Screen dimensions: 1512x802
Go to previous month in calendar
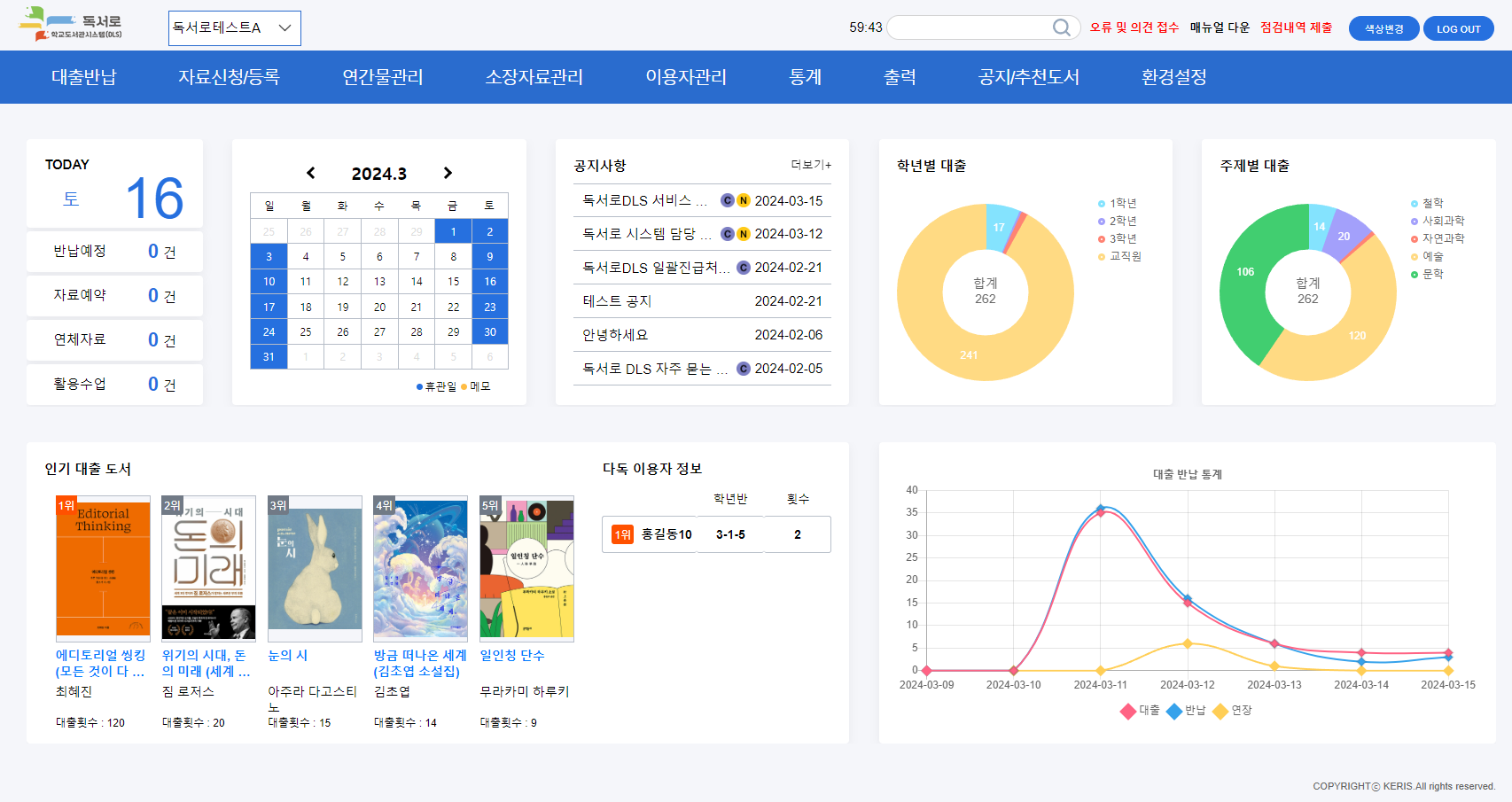pyautogui.click(x=310, y=173)
